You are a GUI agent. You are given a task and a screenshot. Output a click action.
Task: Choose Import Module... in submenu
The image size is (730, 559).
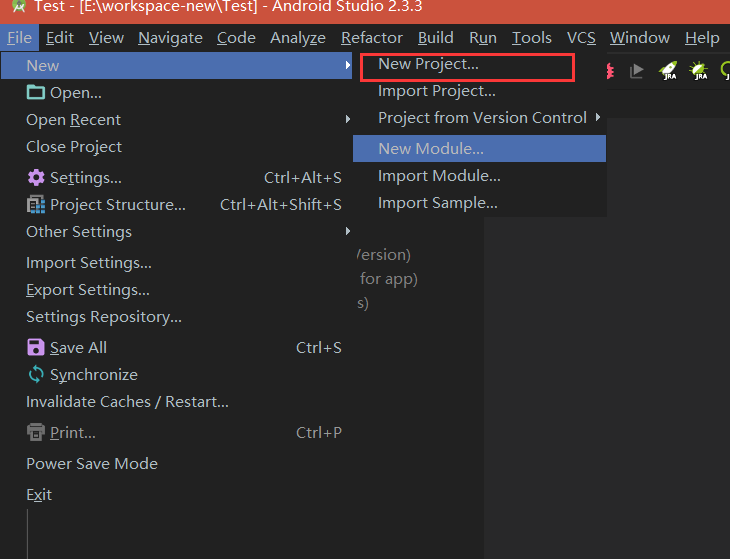coord(480,175)
